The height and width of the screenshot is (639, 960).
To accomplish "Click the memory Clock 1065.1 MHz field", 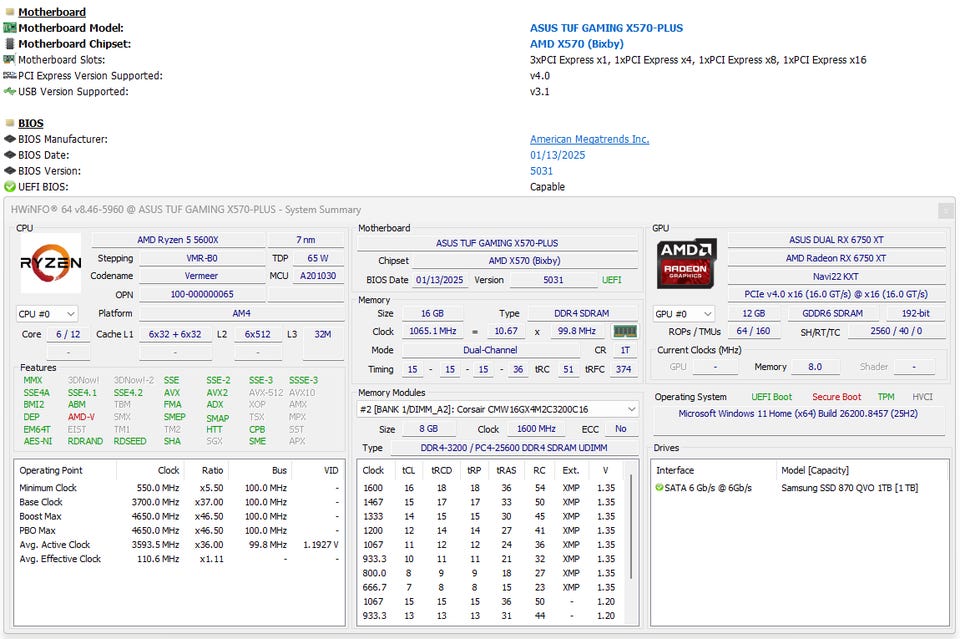I will (x=432, y=331).
